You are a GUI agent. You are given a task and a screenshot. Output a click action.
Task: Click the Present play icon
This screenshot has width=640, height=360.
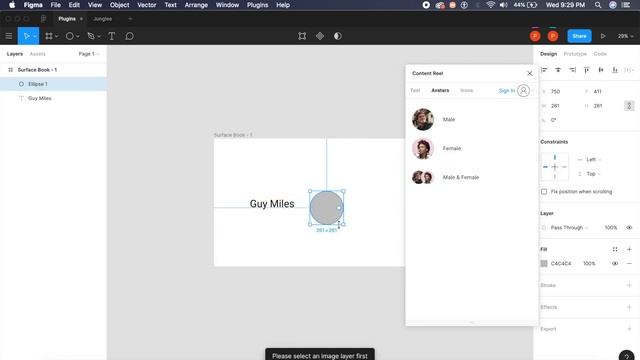click(x=603, y=36)
